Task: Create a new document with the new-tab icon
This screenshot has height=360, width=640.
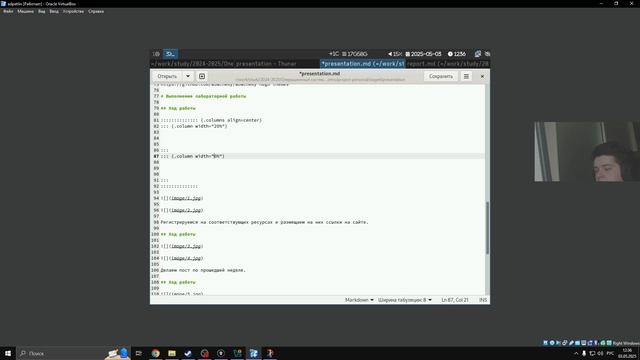Action: [x=202, y=76]
